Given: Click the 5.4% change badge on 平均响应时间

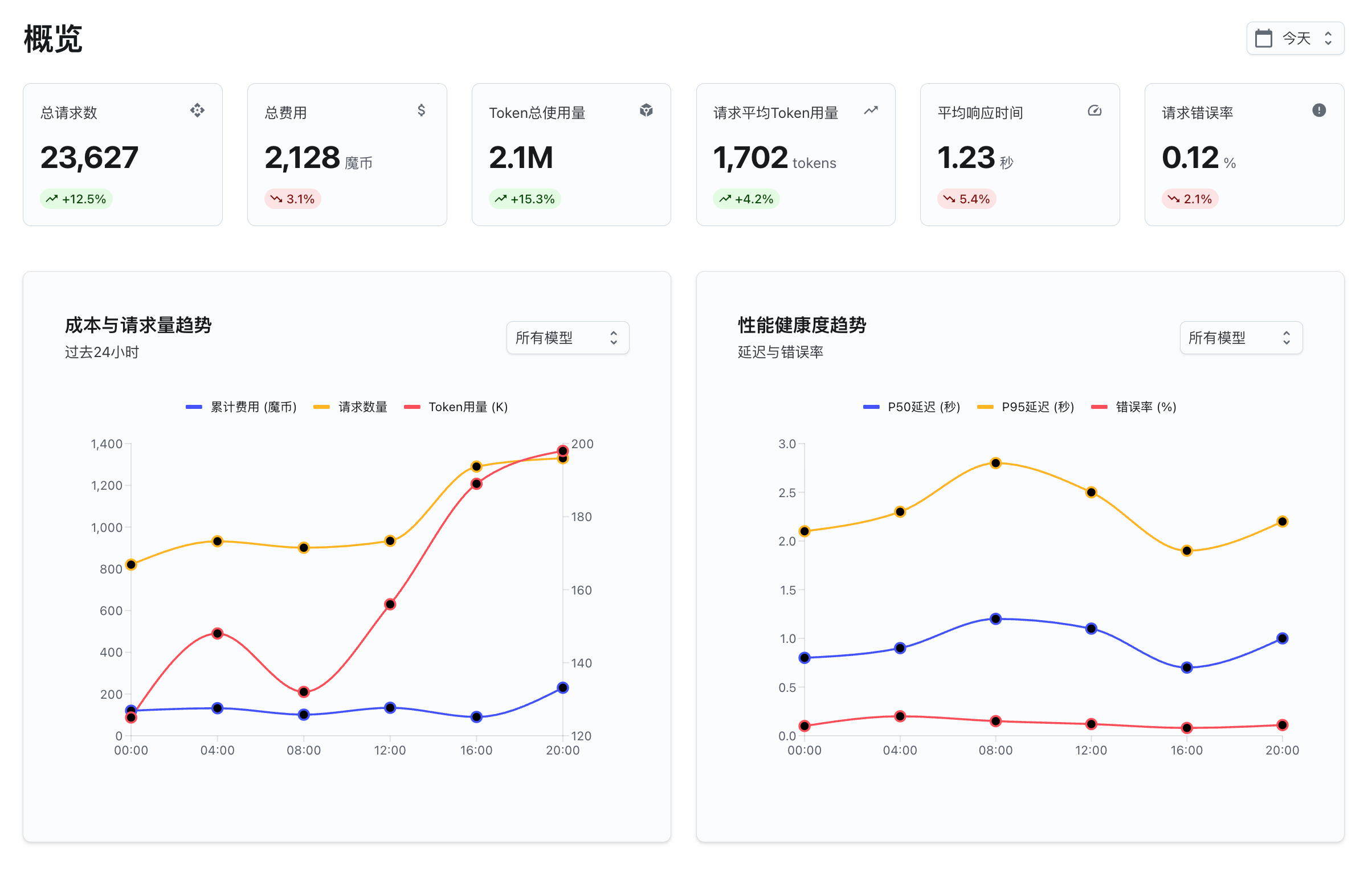Looking at the screenshot, I should point(966,199).
